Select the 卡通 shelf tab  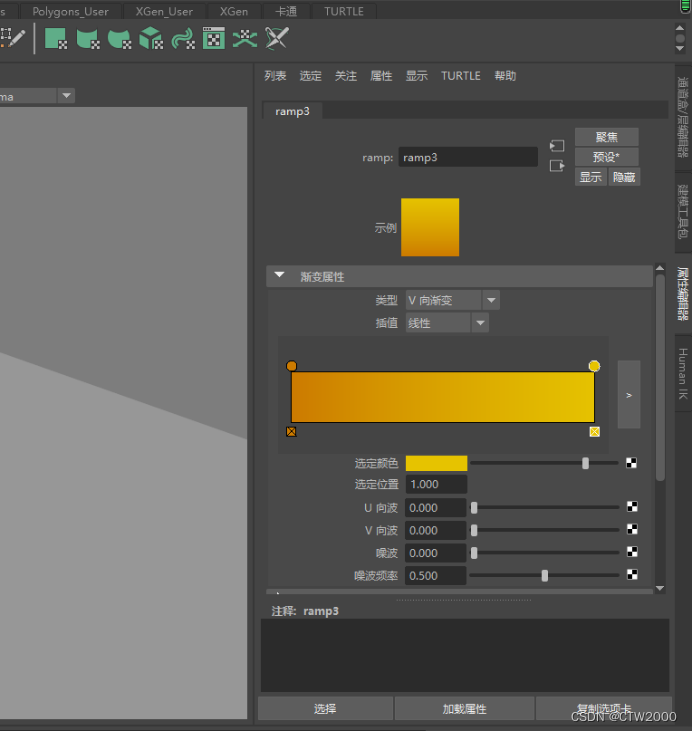coord(286,11)
